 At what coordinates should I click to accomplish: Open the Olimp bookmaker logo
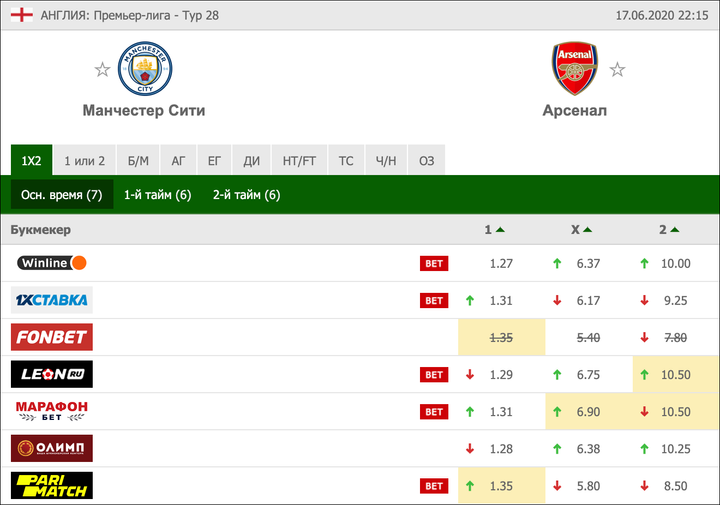point(52,448)
